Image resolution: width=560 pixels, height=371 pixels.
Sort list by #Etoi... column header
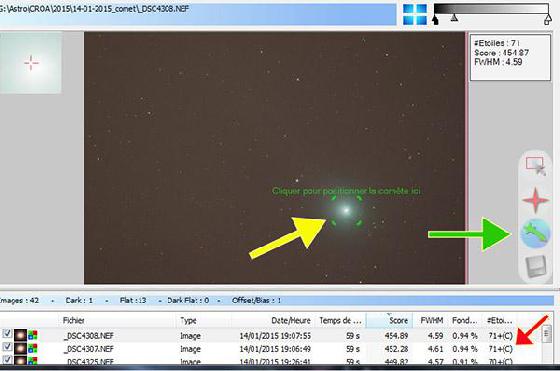[500, 321]
